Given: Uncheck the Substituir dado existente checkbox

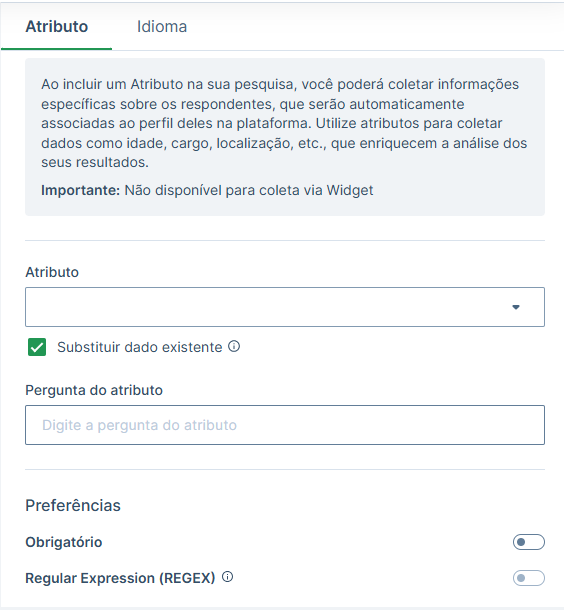Looking at the screenshot, I should 37,347.
